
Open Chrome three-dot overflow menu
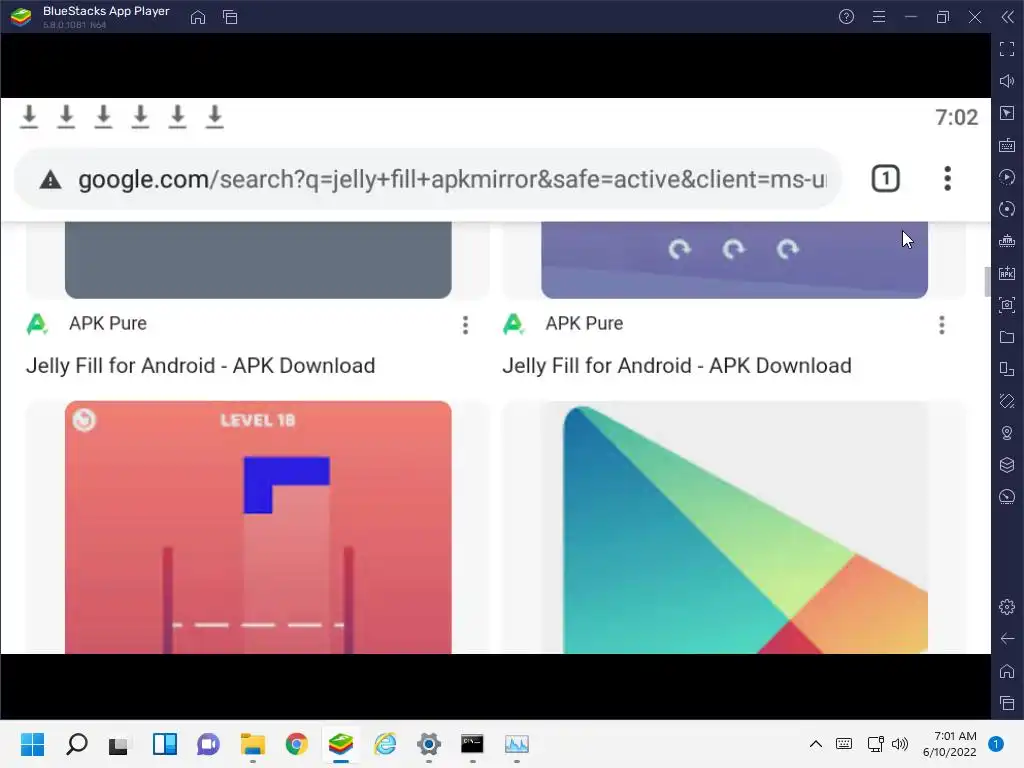(948, 179)
